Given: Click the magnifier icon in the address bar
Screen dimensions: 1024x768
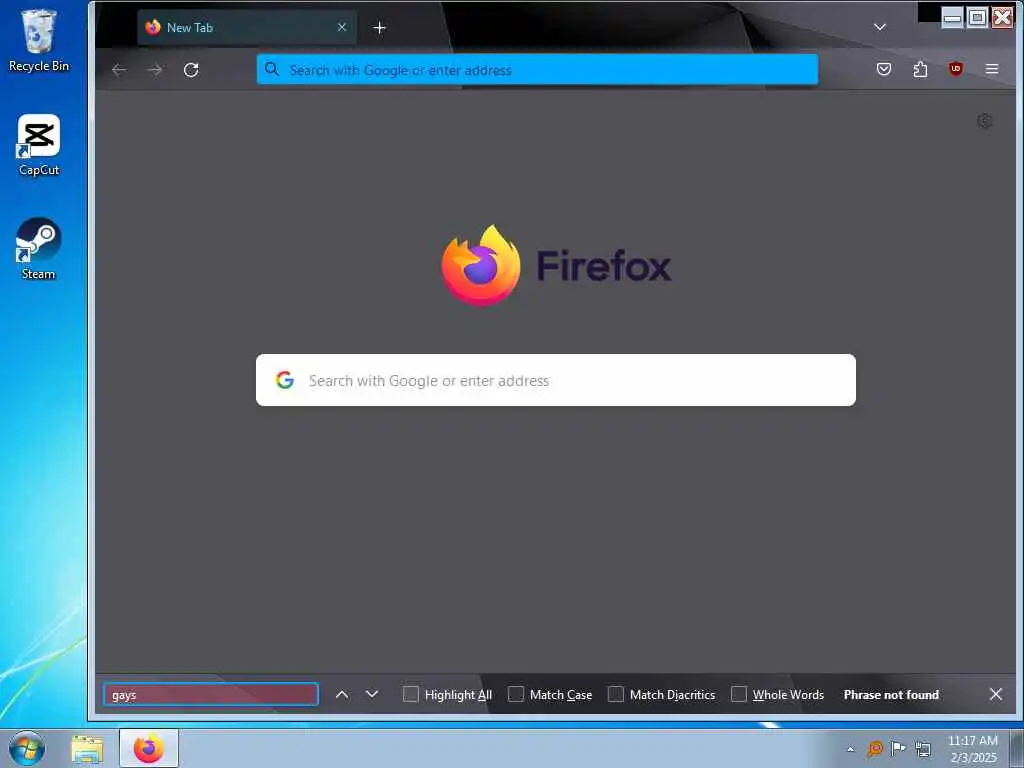Looking at the screenshot, I should [x=272, y=70].
